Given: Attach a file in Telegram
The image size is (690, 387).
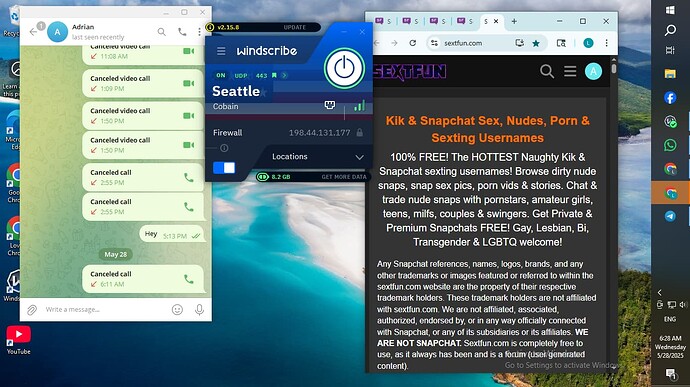Looking at the screenshot, I should pos(32,310).
